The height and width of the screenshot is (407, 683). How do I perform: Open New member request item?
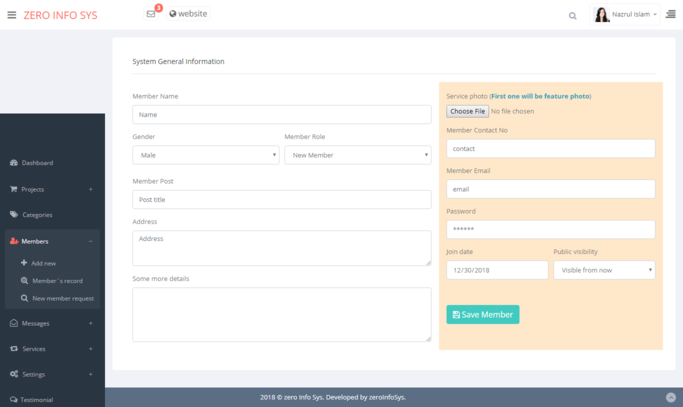62,298
